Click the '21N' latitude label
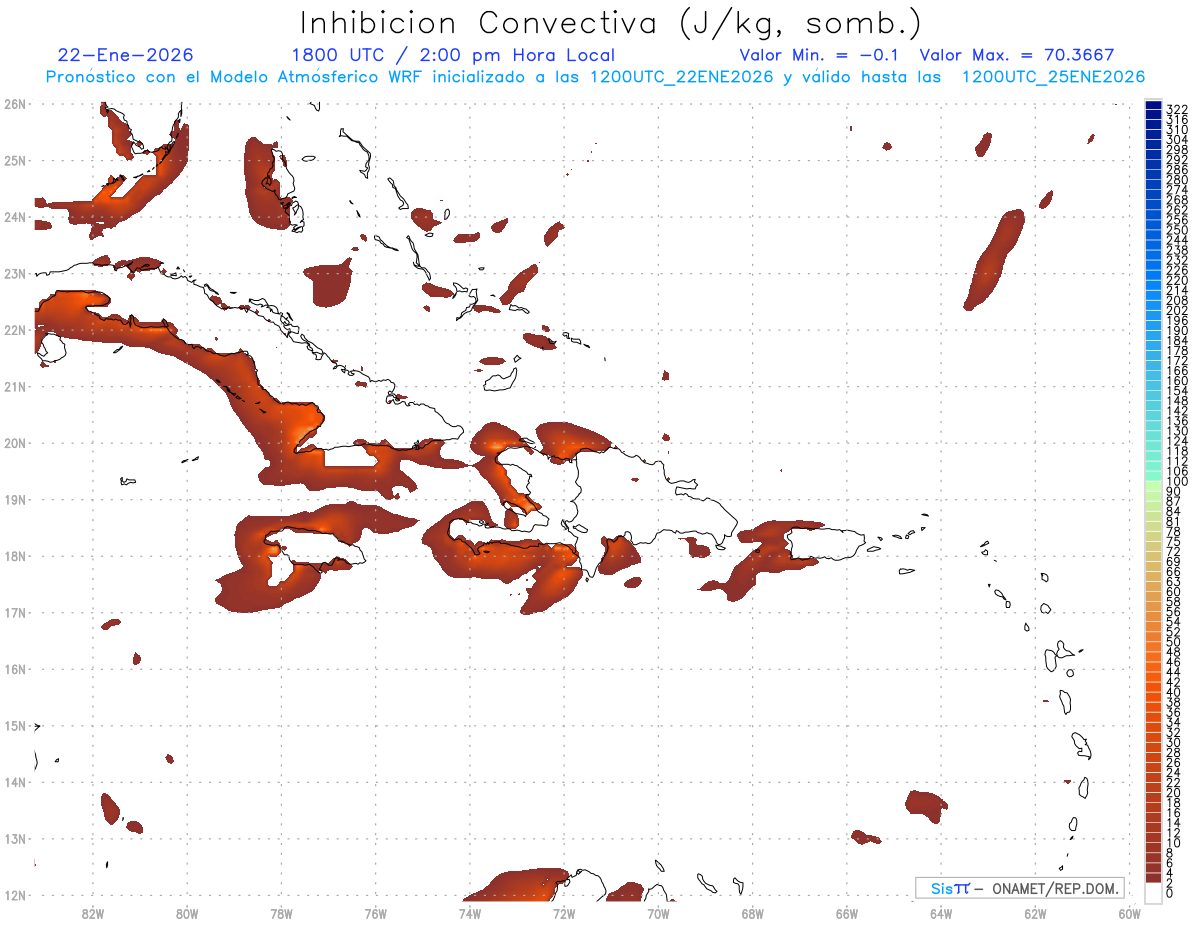Viewport: 1200px width, 927px height. (x=15, y=386)
